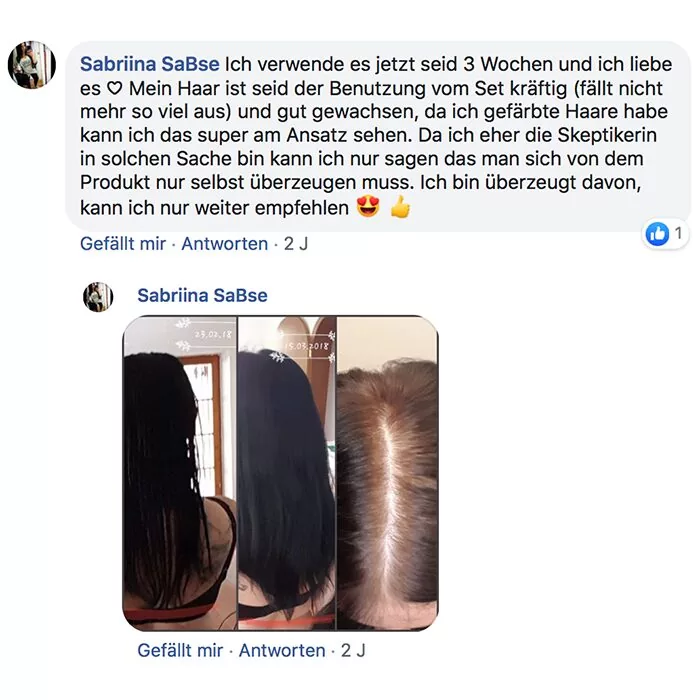Click the blue thumbs-up reaction icon

pos(657,233)
